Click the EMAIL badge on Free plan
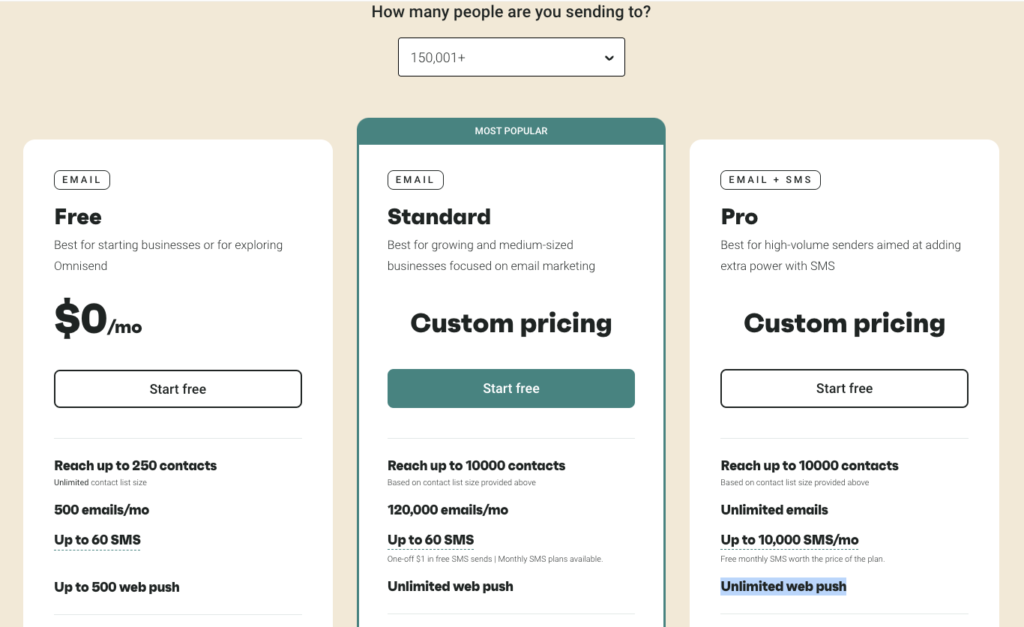This screenshot has width=1024, height=627. point(82,180)
